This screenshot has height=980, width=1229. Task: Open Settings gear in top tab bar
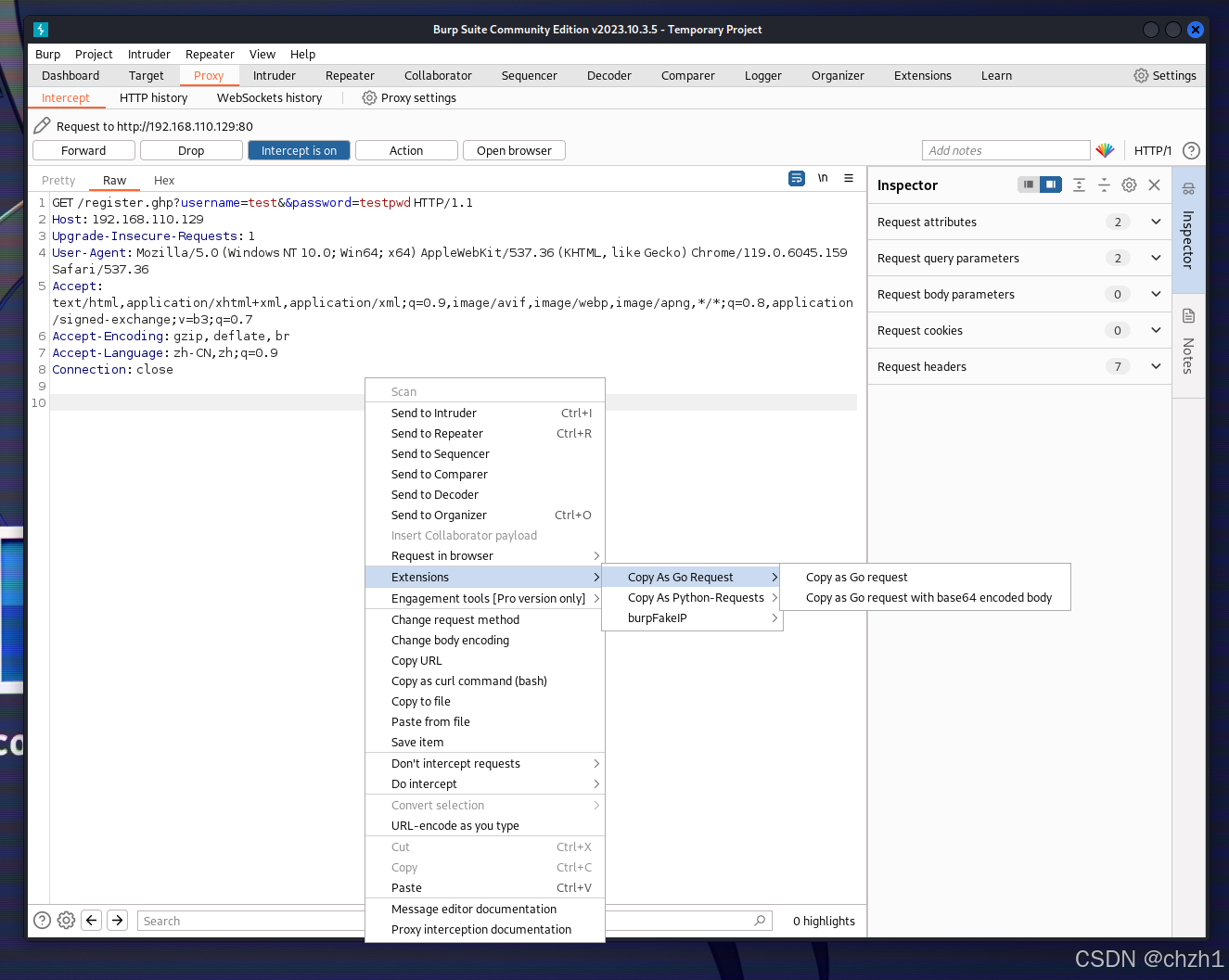coord(1165,76)
